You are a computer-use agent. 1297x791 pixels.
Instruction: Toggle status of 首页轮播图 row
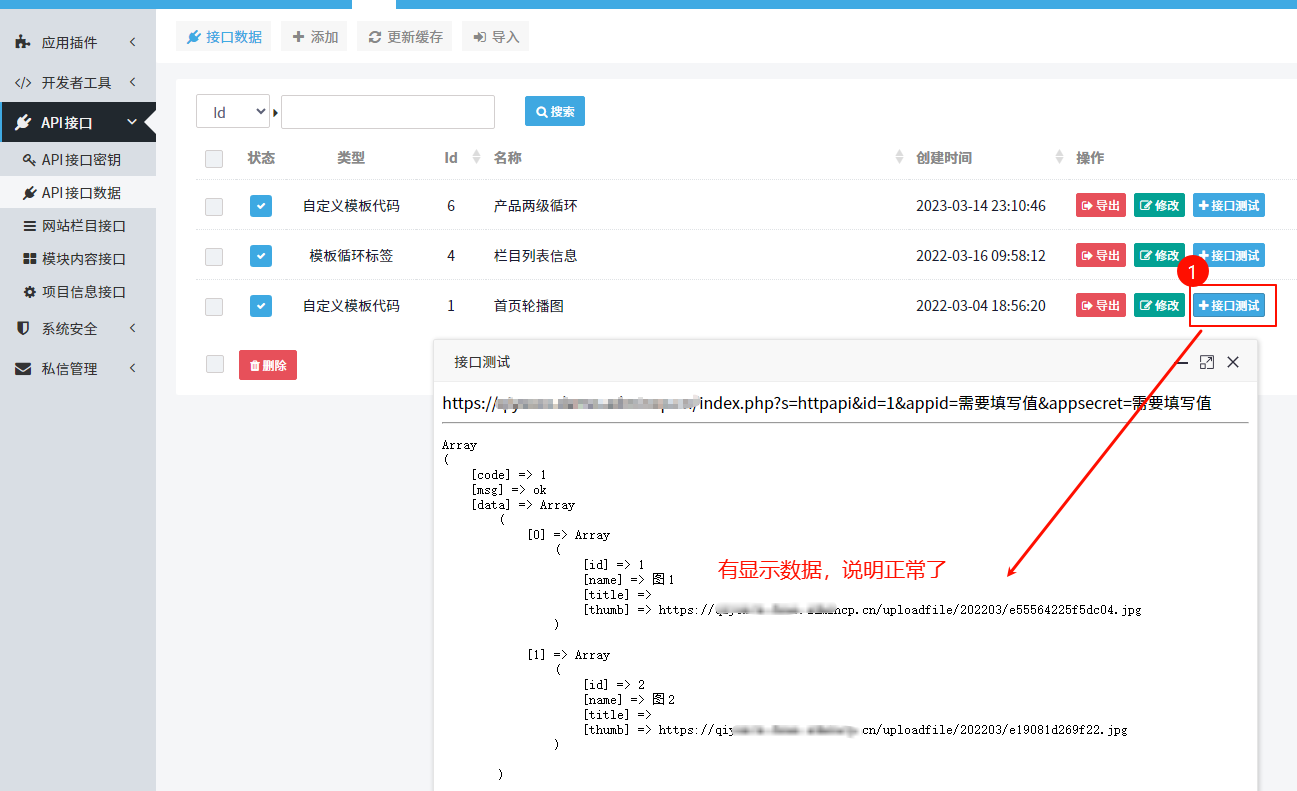coord(261,306)
